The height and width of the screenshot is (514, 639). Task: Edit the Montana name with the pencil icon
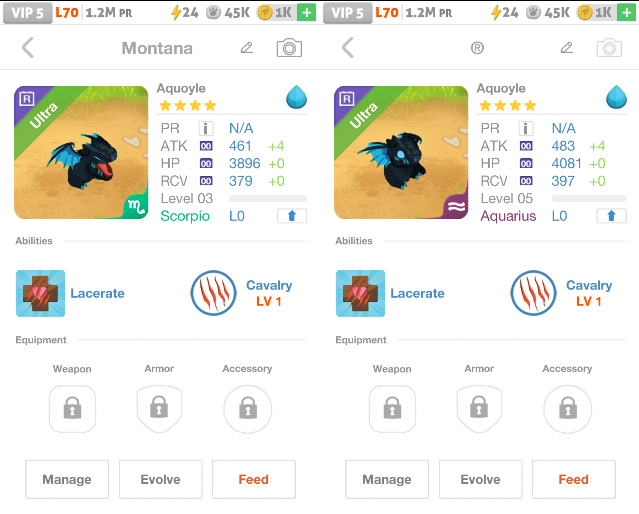coord(247,48)
